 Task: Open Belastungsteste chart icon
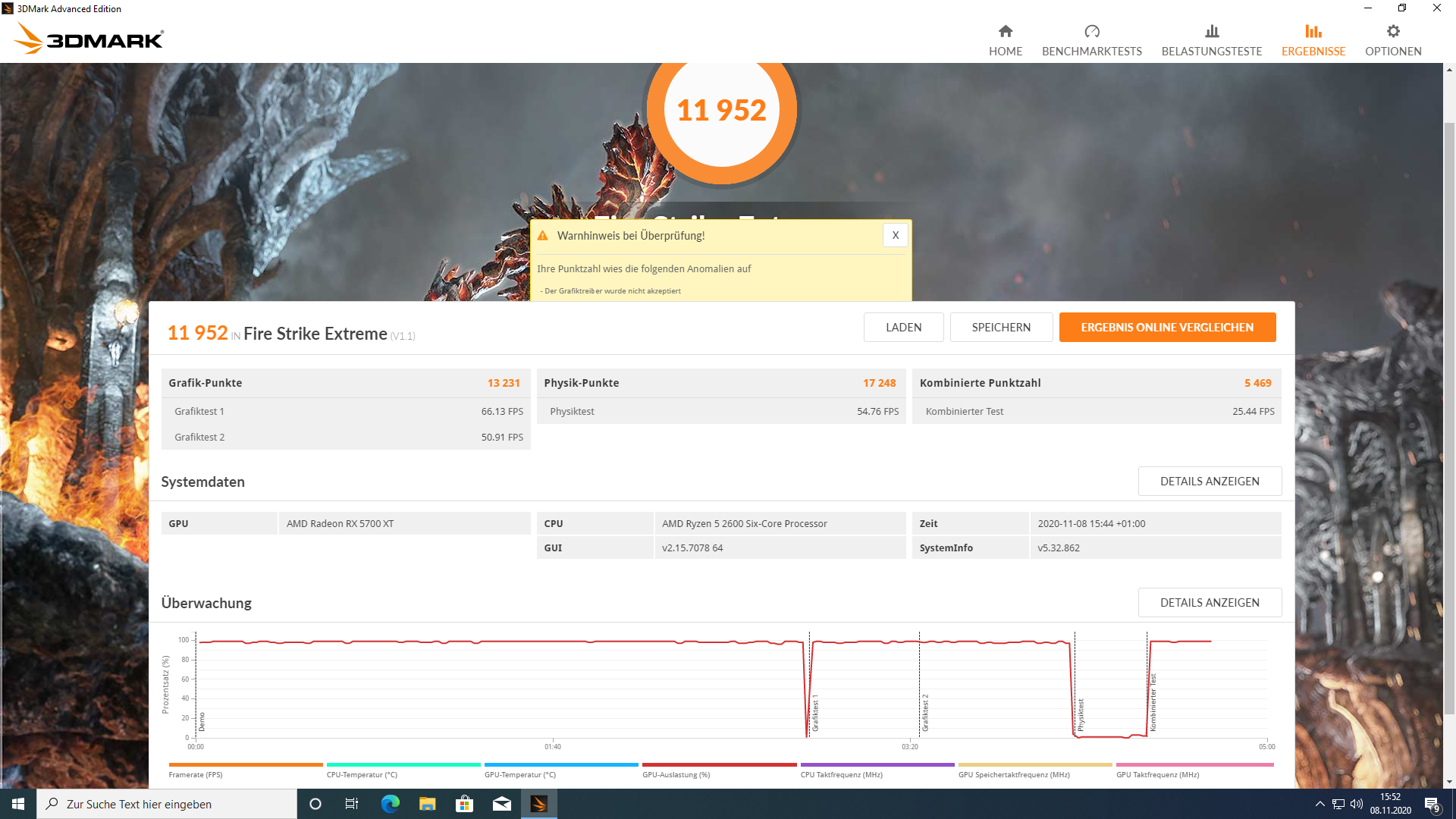tap(1211, 31)
